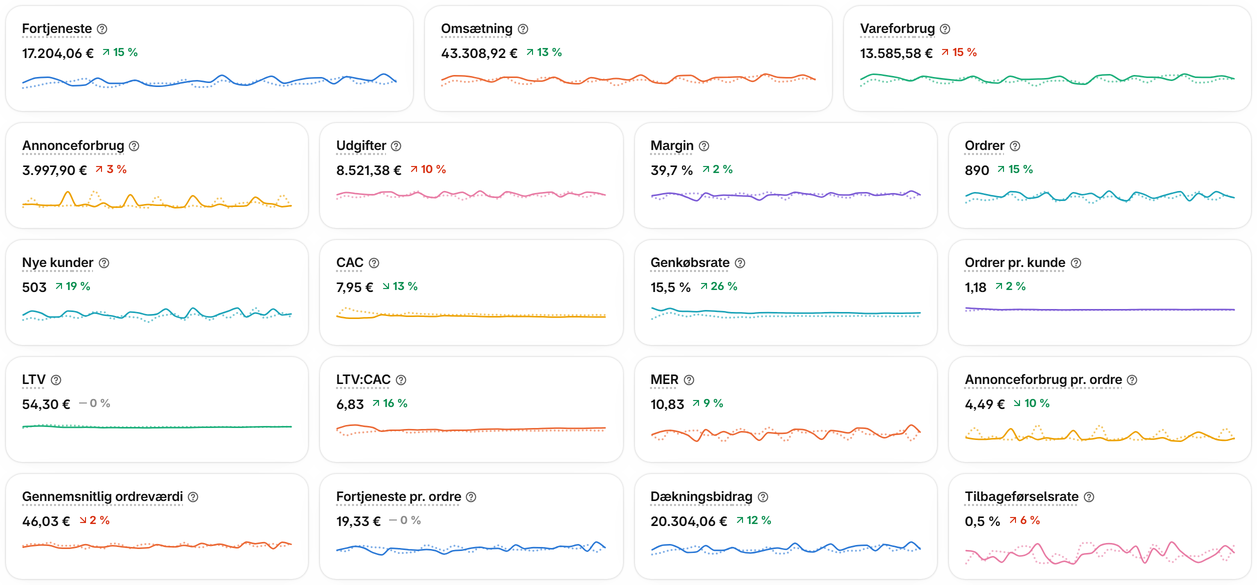Click the help icon next to Fortjeneste

pos(102,29)
